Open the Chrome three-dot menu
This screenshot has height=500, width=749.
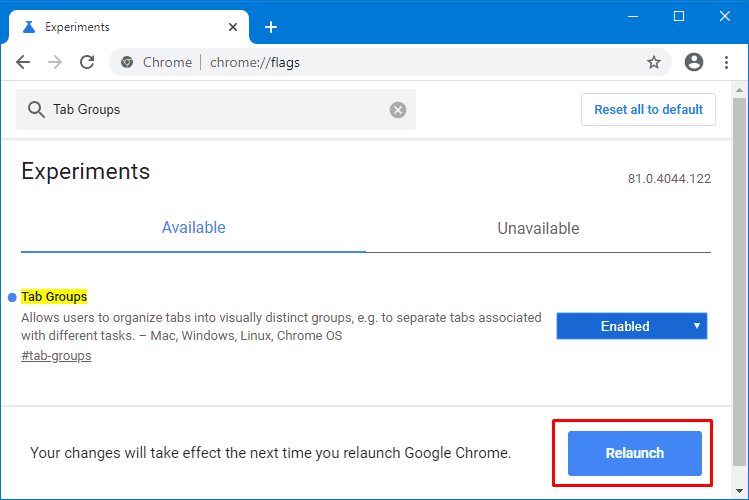(x=726, y=62)
